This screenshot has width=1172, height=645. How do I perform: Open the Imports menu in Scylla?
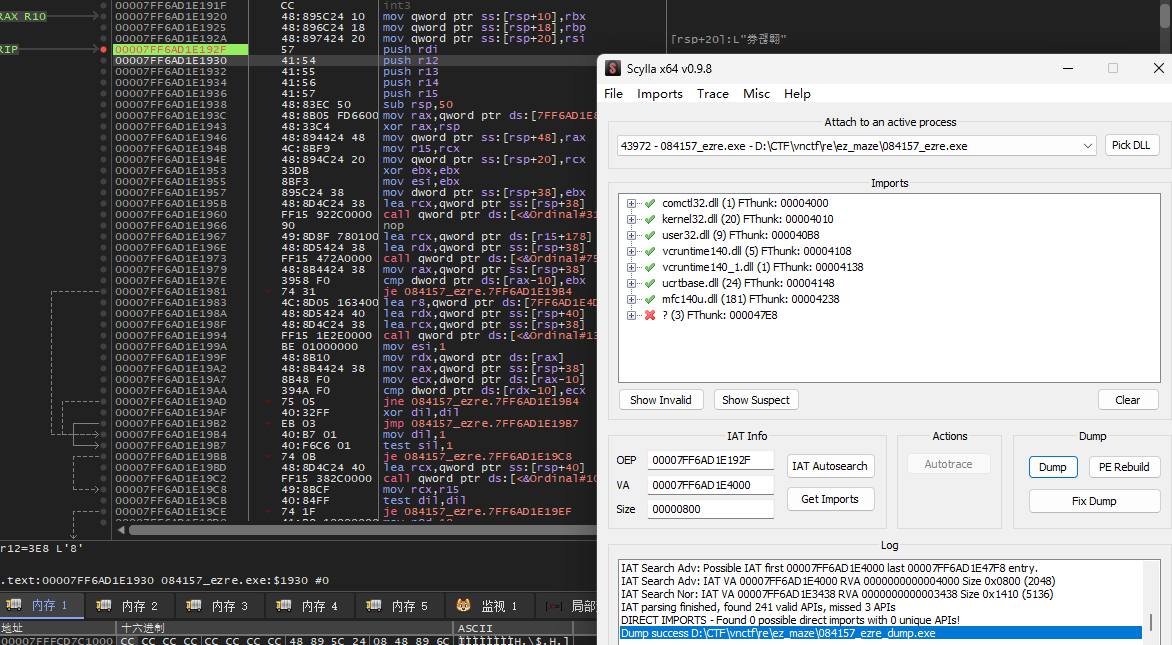pyautogui.click(x=659, y=93)
